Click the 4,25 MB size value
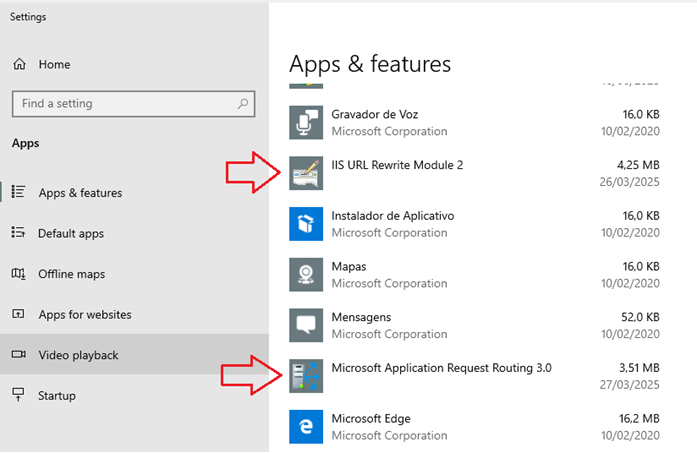The image size is (697, 453). click(x=638, y=165)
